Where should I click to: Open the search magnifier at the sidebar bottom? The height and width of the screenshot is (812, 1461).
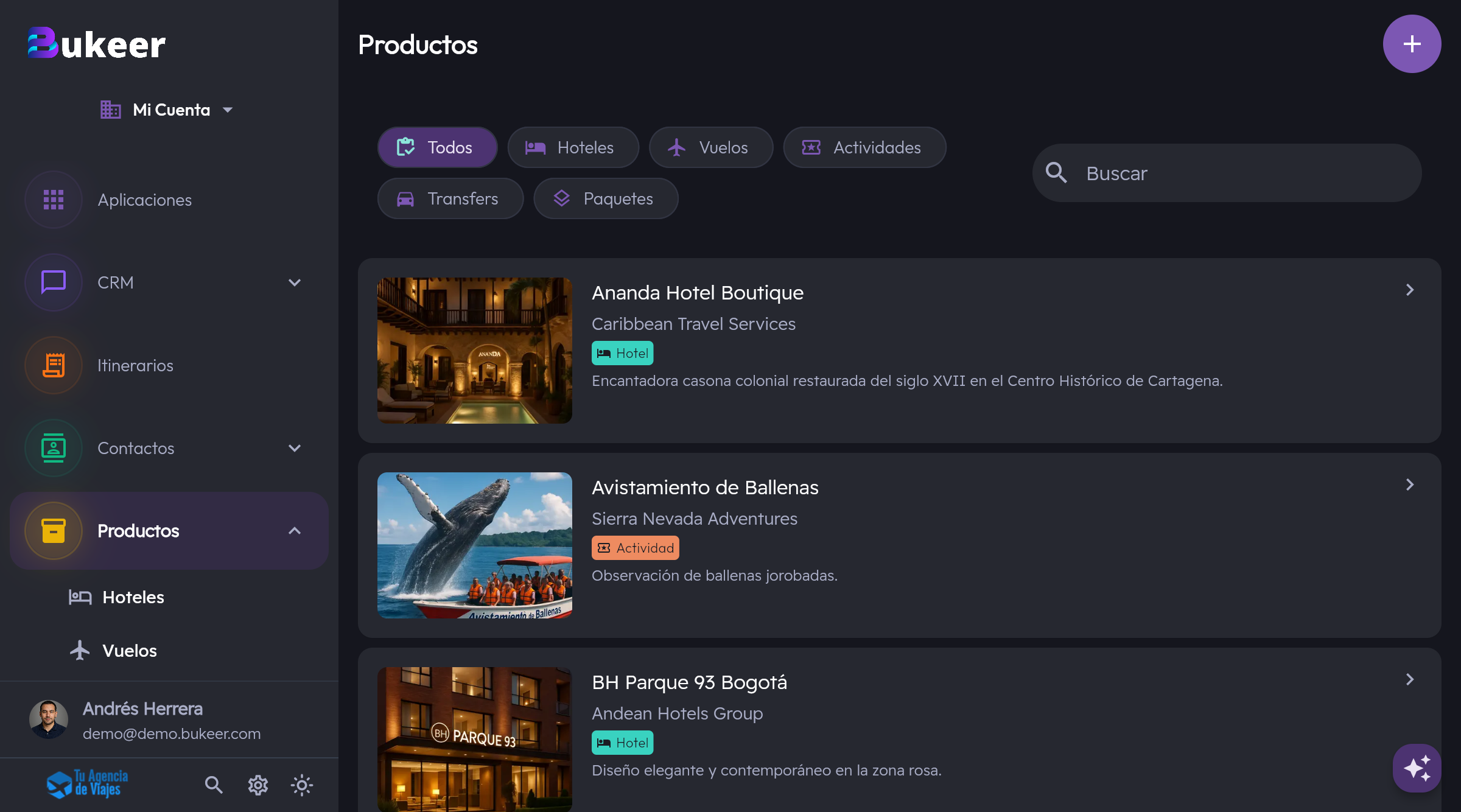(214, 785)
